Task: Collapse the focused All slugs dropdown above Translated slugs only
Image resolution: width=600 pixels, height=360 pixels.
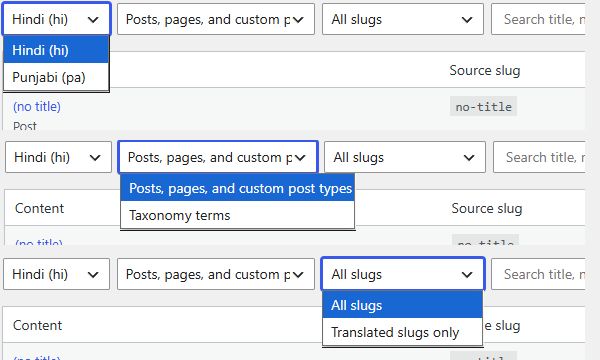Action: tap(403, 274)
